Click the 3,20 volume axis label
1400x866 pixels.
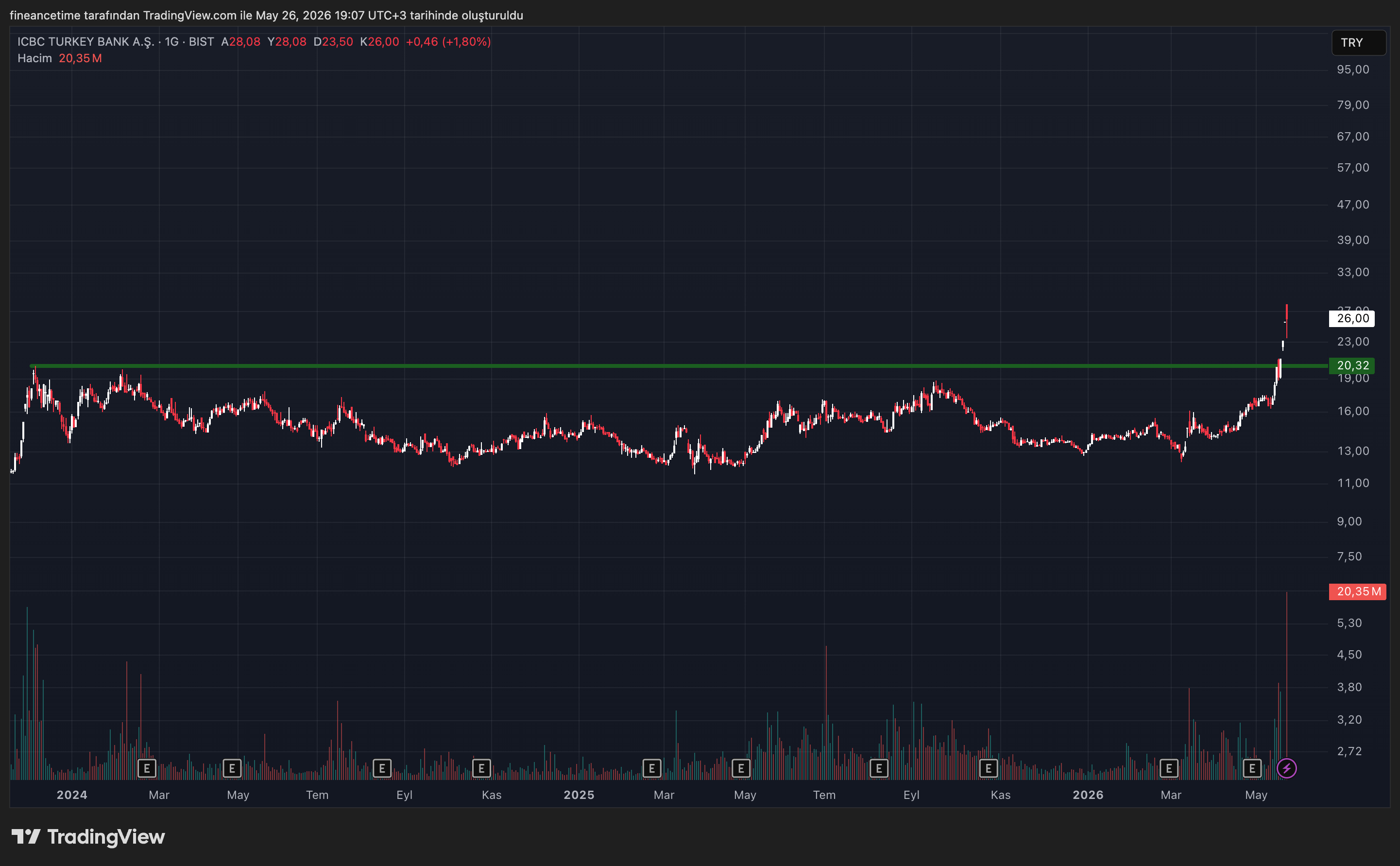pos(1349,720)
